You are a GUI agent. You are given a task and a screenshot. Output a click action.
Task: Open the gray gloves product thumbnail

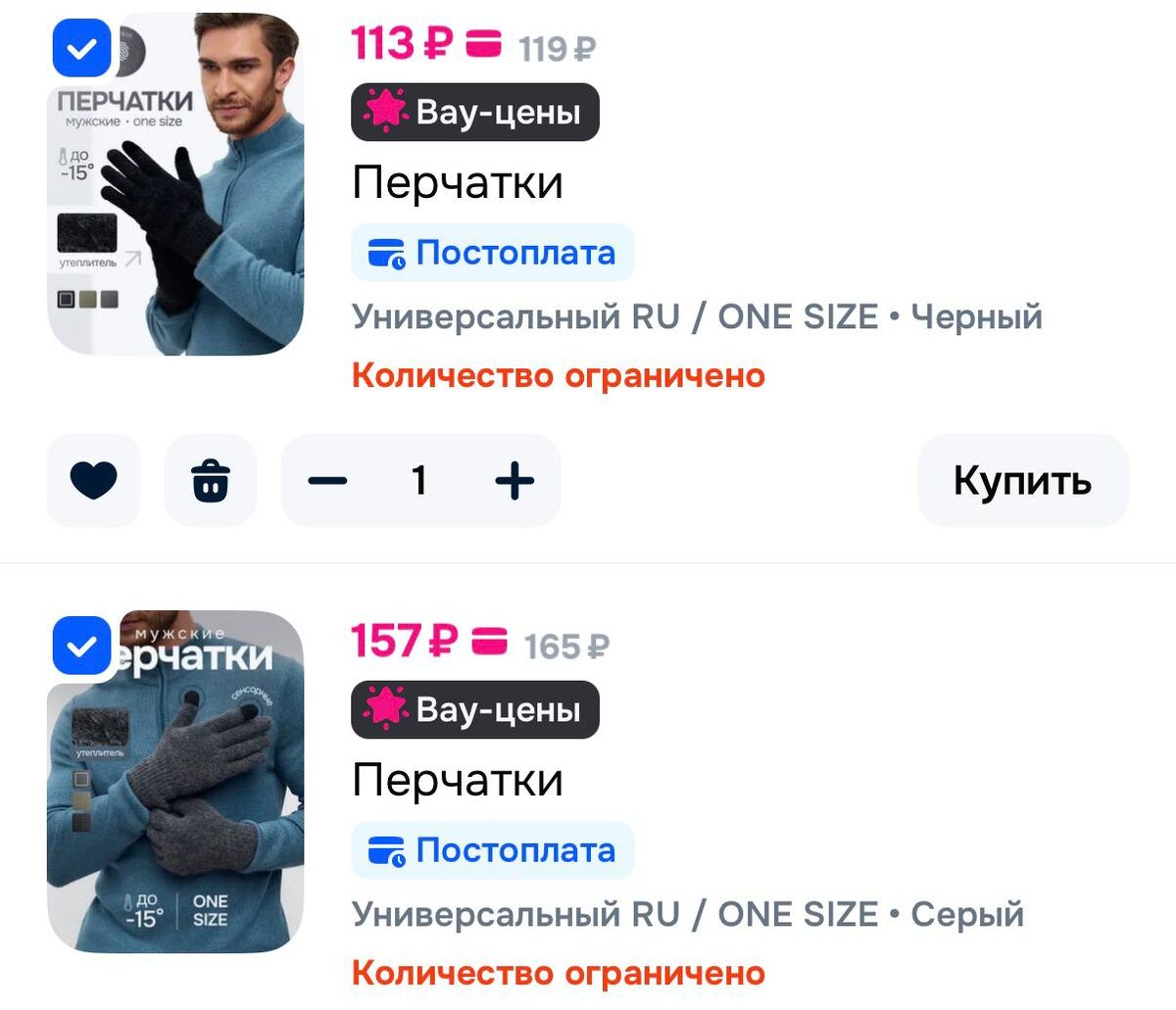click(x=175, y=782)
